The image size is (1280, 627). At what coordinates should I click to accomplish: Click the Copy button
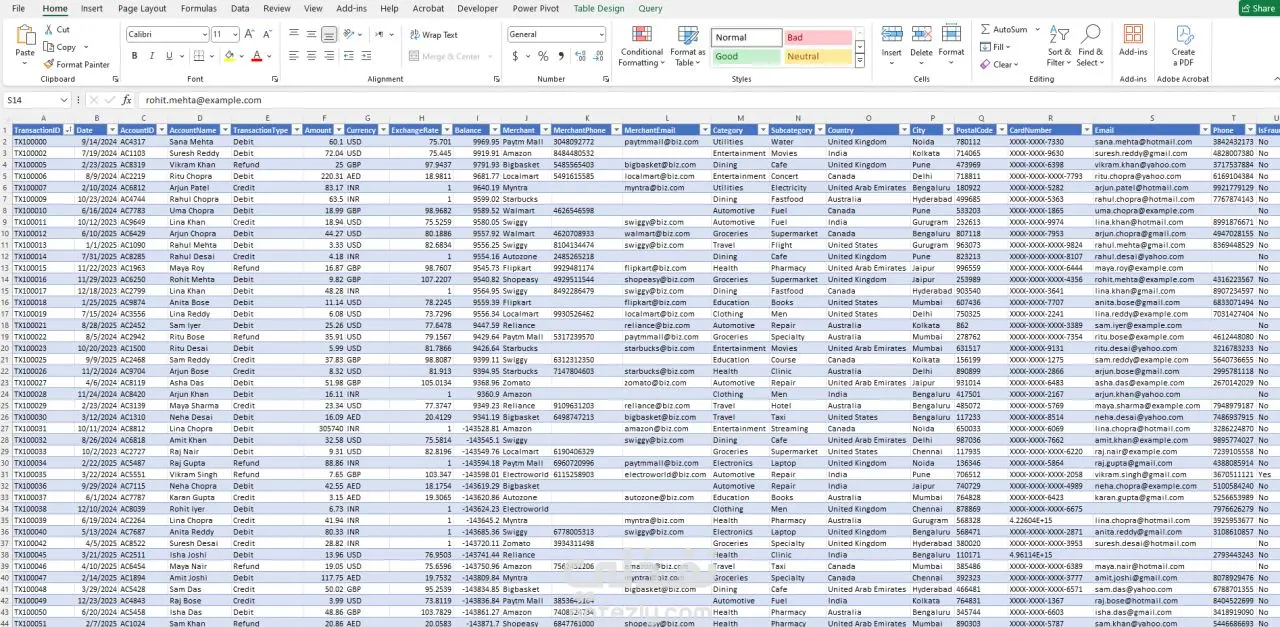59,47
